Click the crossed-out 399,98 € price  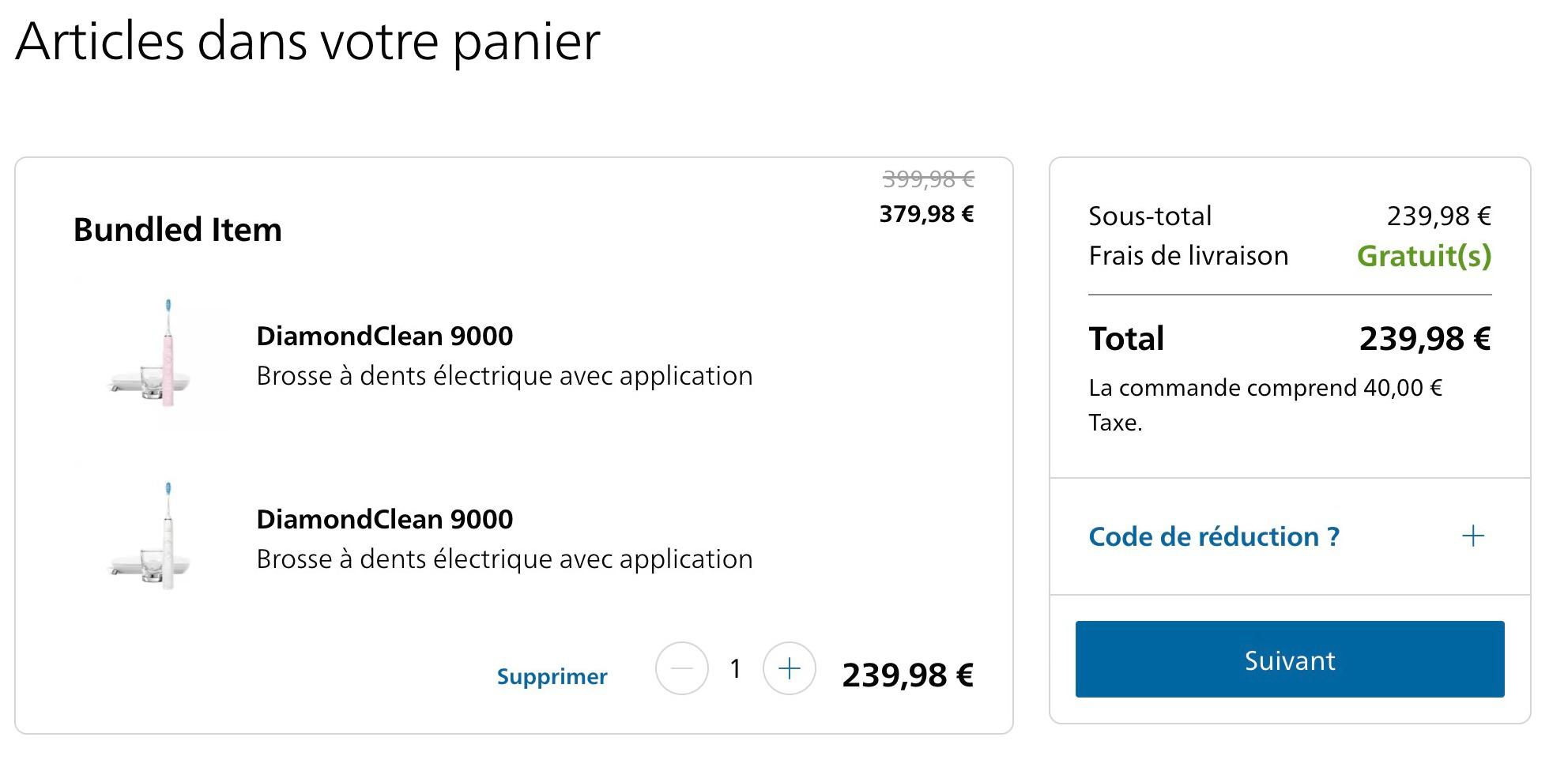click(929, 179)
